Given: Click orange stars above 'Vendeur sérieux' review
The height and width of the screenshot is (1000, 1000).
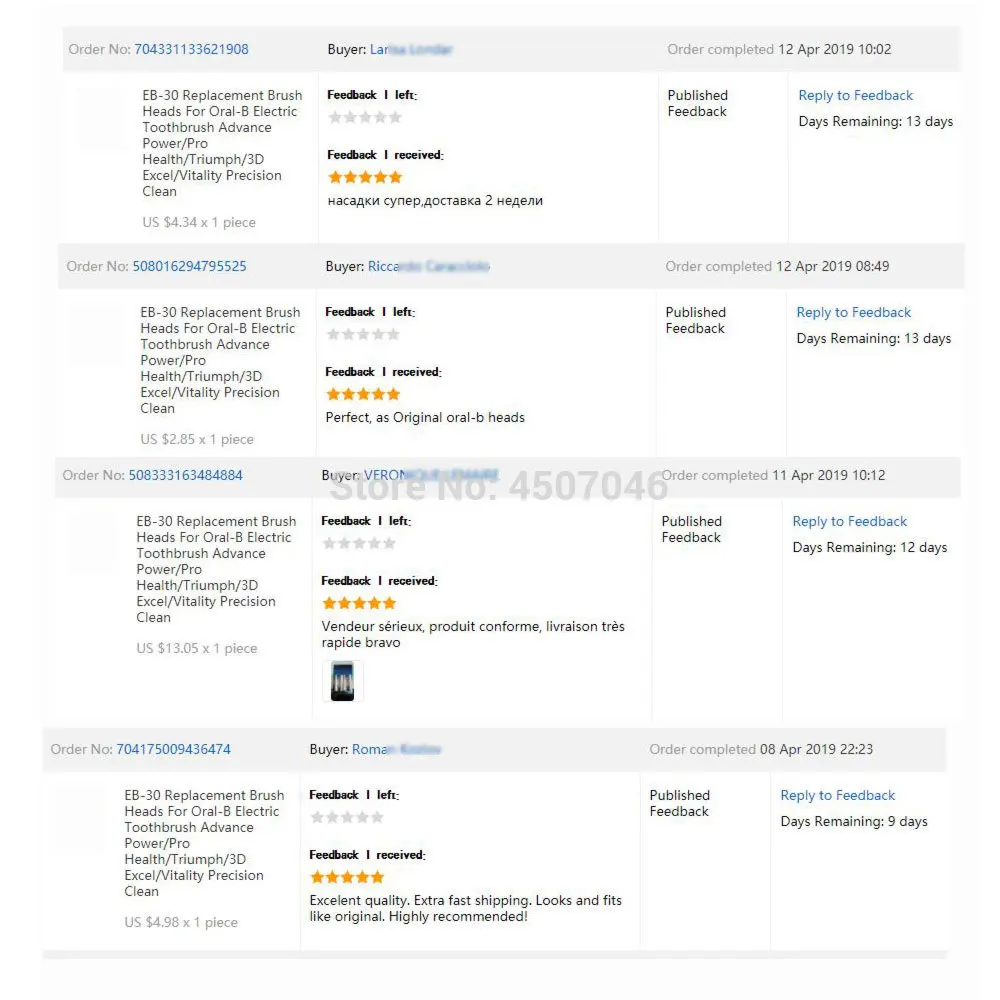Looking at the screenshot, I should coord(359,603).
